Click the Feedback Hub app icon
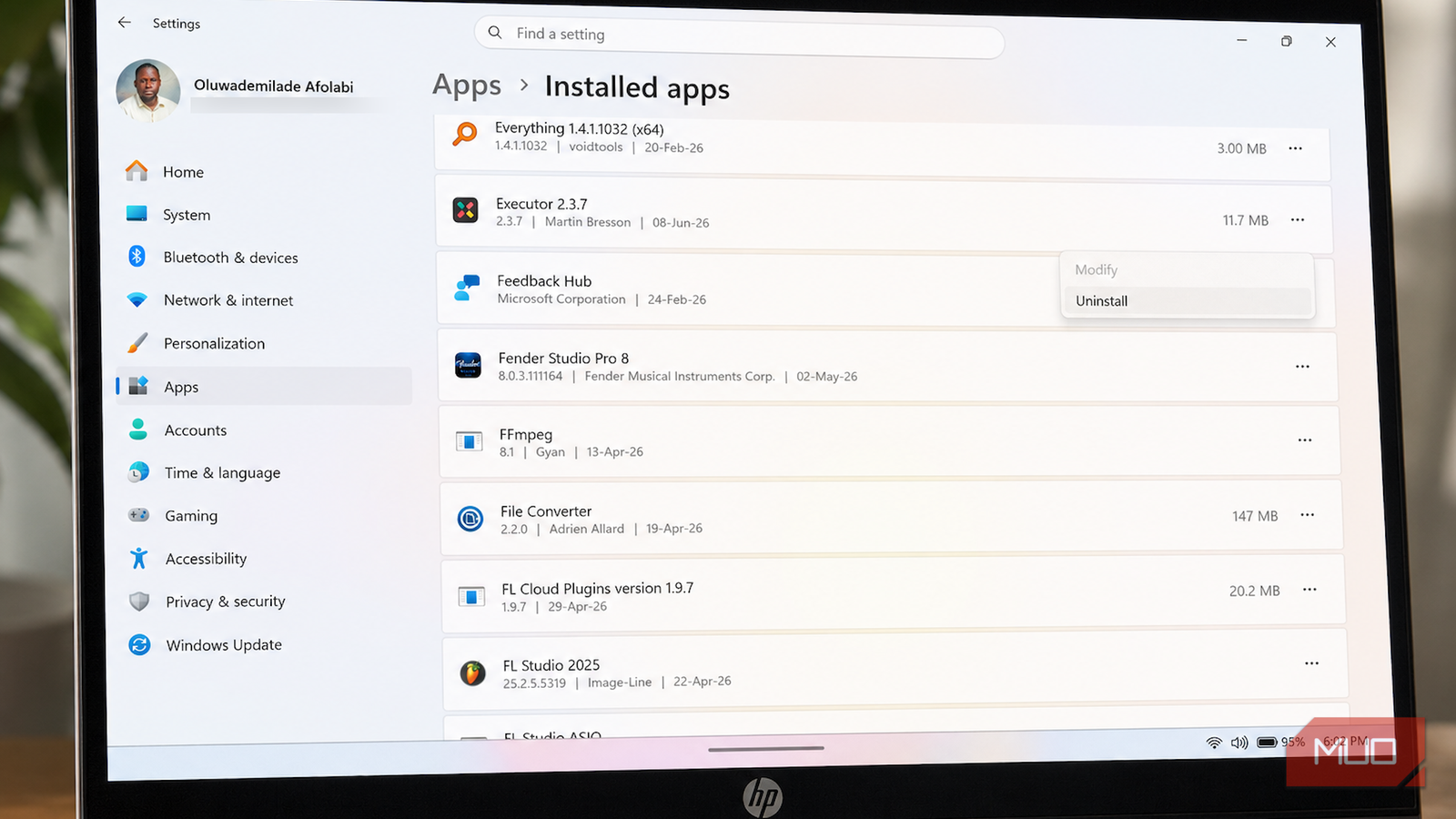Screen dimensions: 1456x819 [467, 288]
